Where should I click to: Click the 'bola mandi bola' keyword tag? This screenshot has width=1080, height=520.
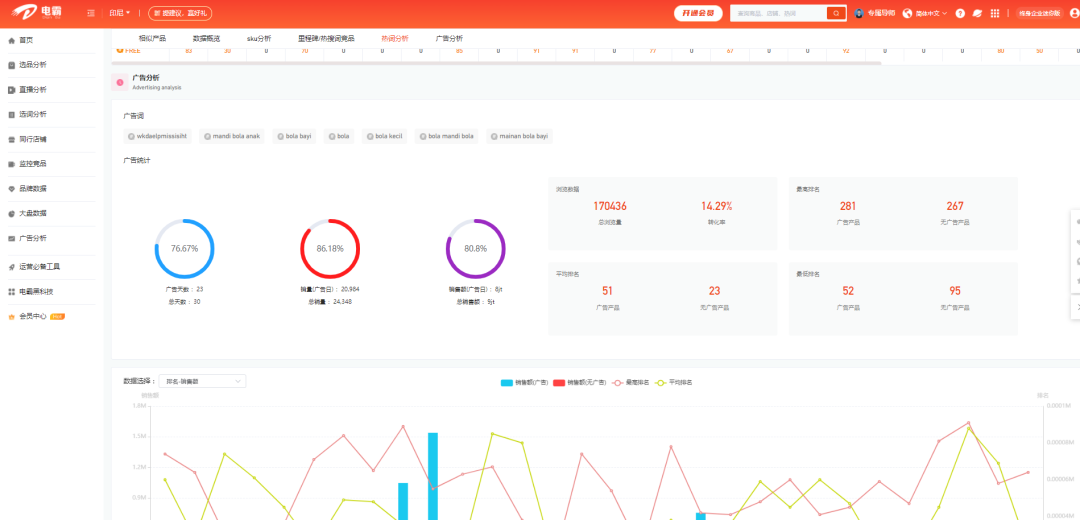(446, 136)
